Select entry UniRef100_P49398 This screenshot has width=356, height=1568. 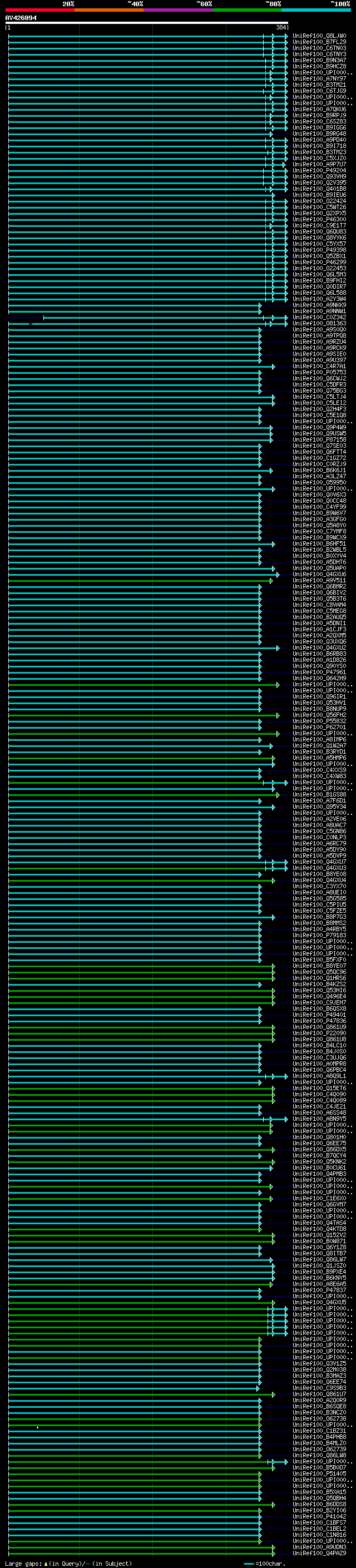click(319, 250)
